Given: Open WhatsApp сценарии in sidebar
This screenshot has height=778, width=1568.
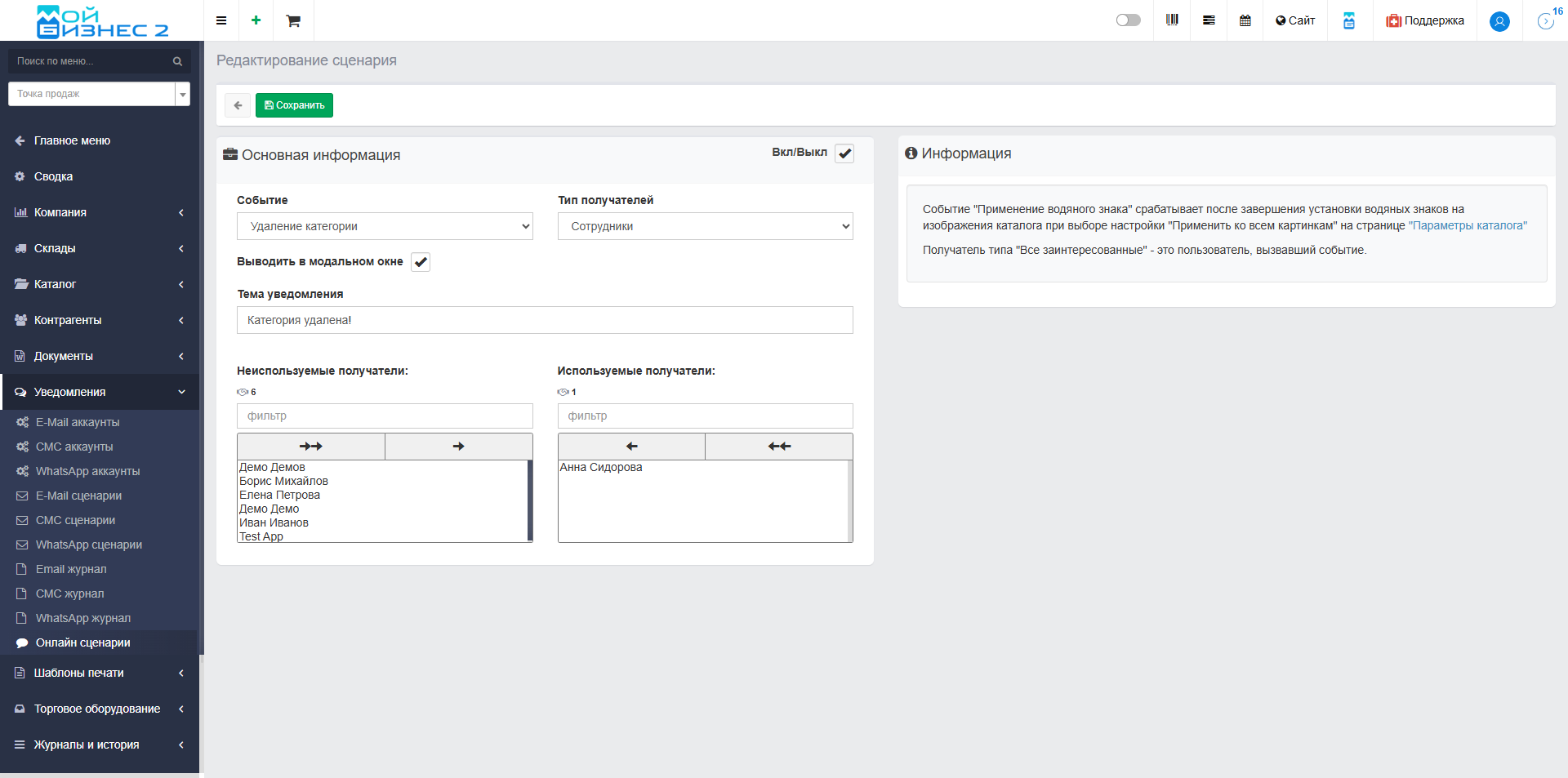Looking at the screenshot, I should pyautogui.click(x=89, y=545).
